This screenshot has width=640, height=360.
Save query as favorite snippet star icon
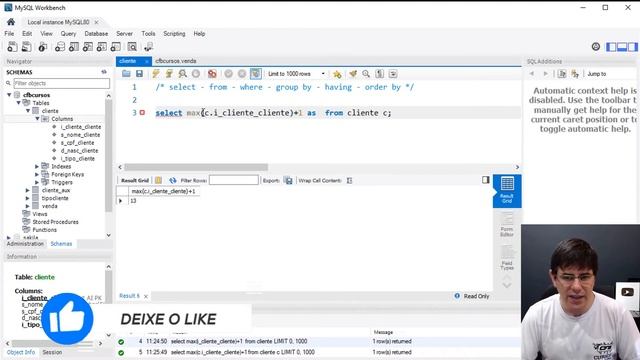337,74
